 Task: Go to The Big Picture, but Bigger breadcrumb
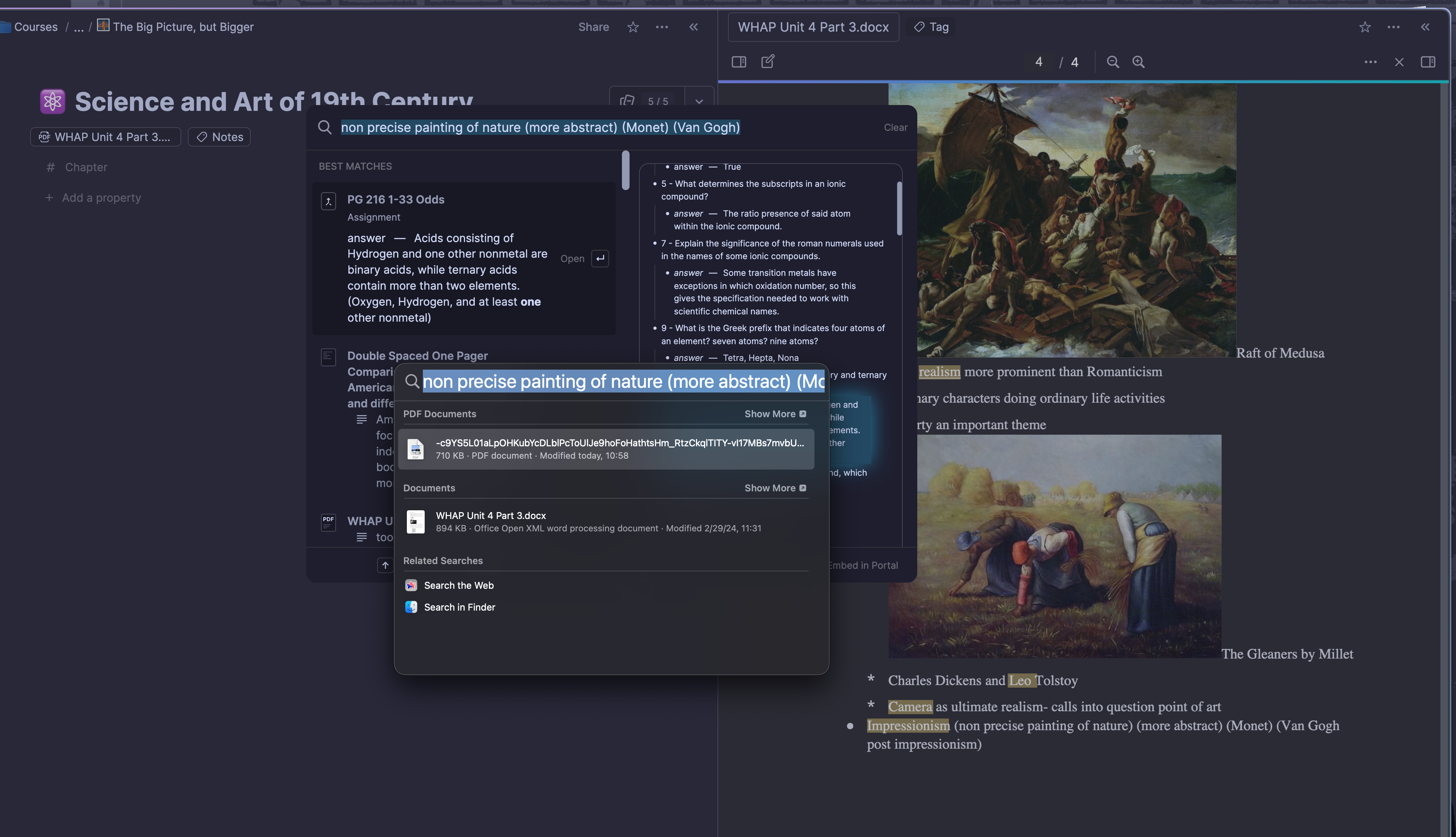coord(175,27)
